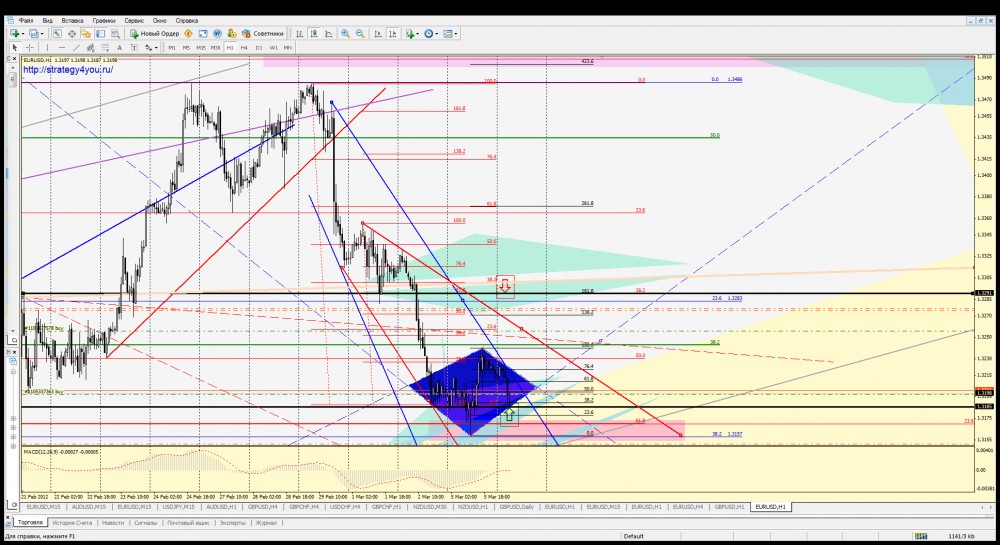The width and height of the screenshot is (1000, 545).
Task: Click the blue diamond shape on chart
Action: tap(470, 390)
